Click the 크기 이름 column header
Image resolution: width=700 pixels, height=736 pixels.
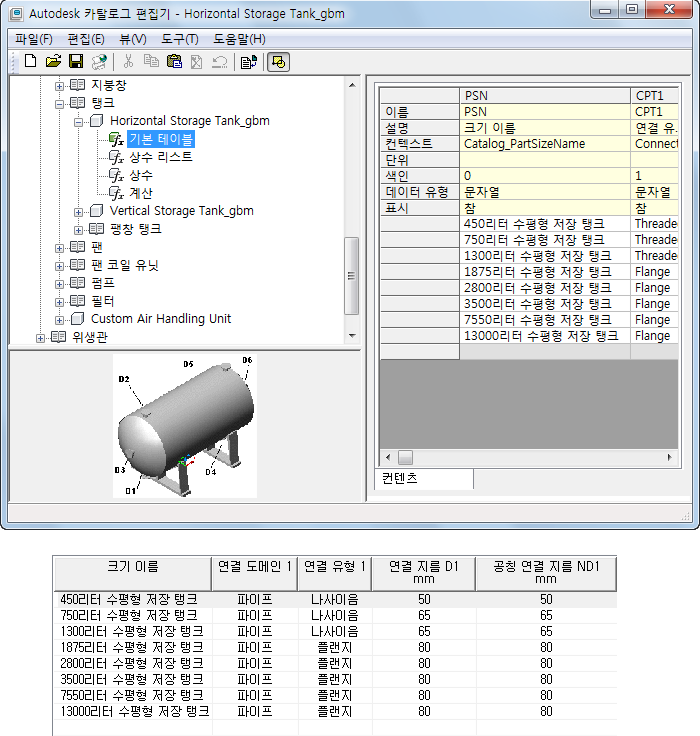(133, 574)
